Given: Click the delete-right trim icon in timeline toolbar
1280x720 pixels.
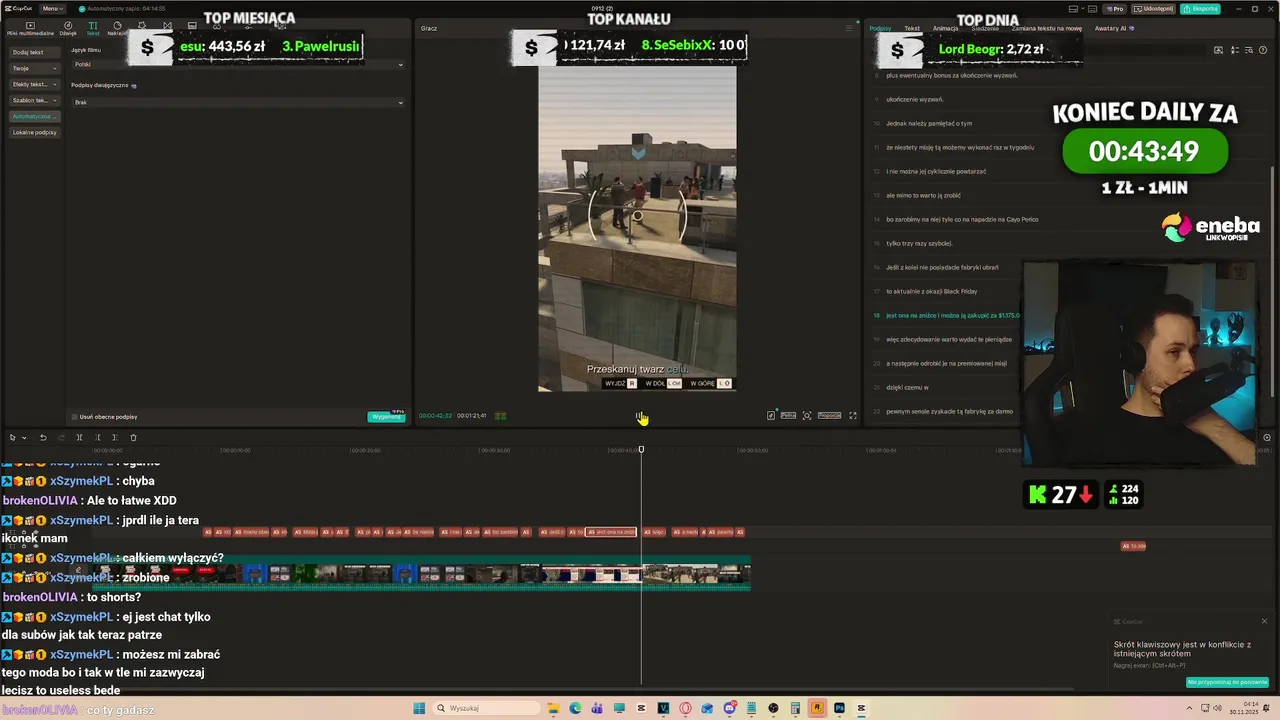Looking at the screenshot, I should click(x=114, y=437).
